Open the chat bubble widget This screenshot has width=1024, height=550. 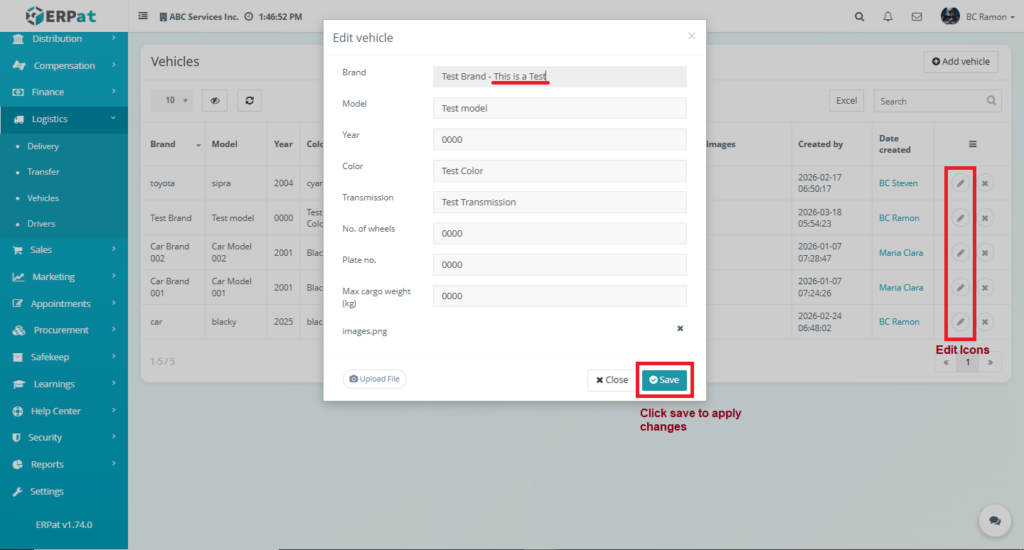click(x=995, y=521)
